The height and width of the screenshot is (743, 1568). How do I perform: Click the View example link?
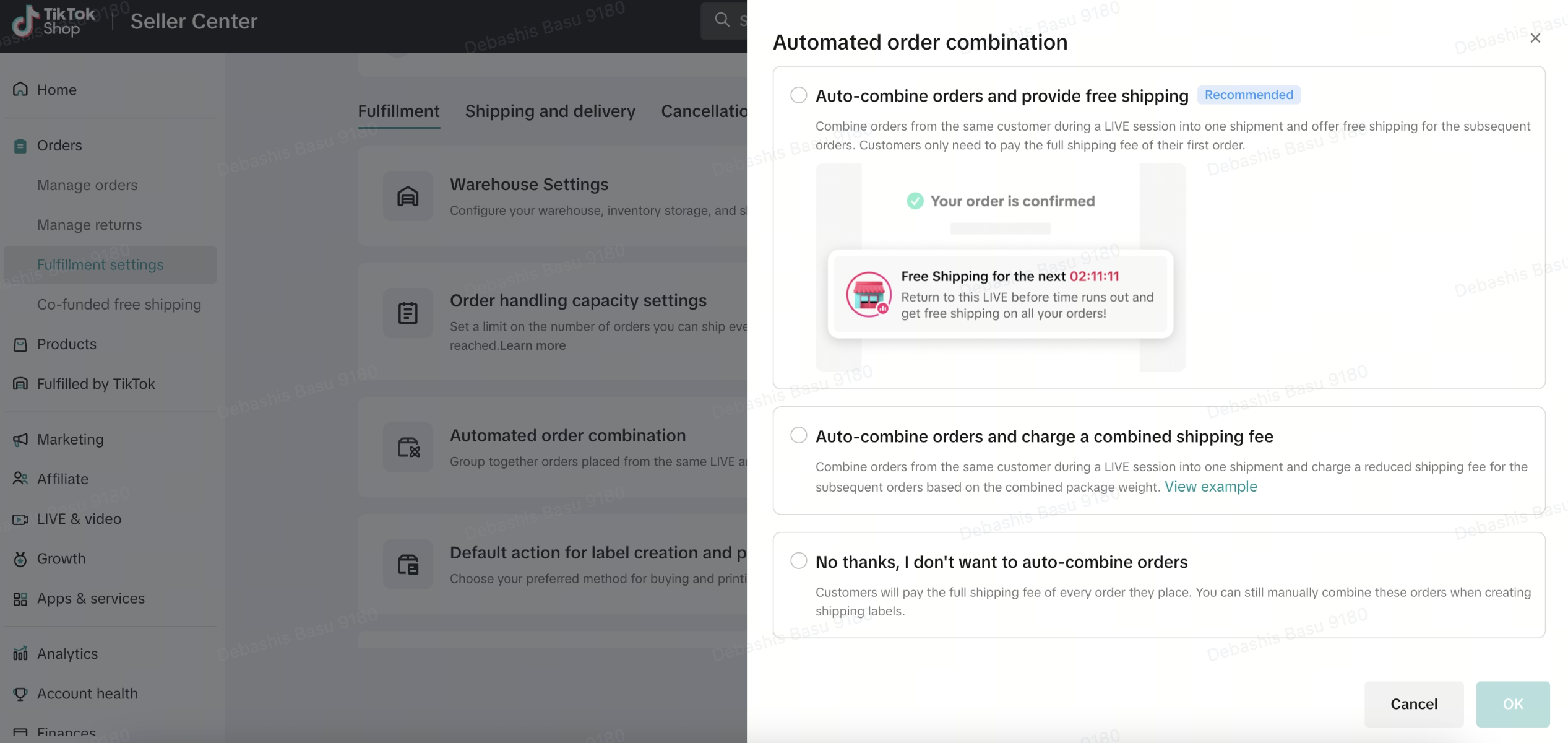tap(1210, 487)
